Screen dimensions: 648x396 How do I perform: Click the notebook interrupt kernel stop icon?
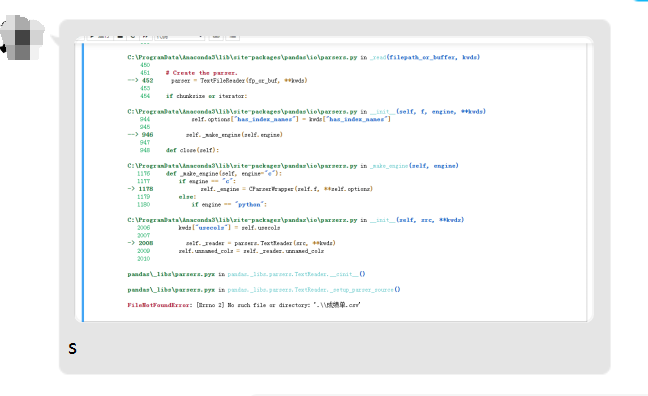click(120, 37)
